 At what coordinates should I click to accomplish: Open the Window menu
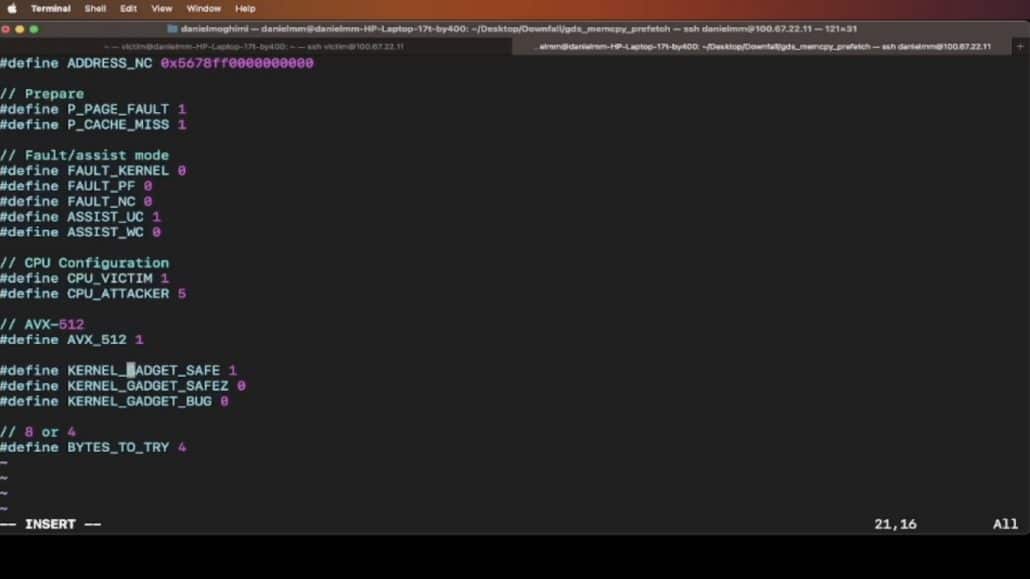click(x=204, y=9)
